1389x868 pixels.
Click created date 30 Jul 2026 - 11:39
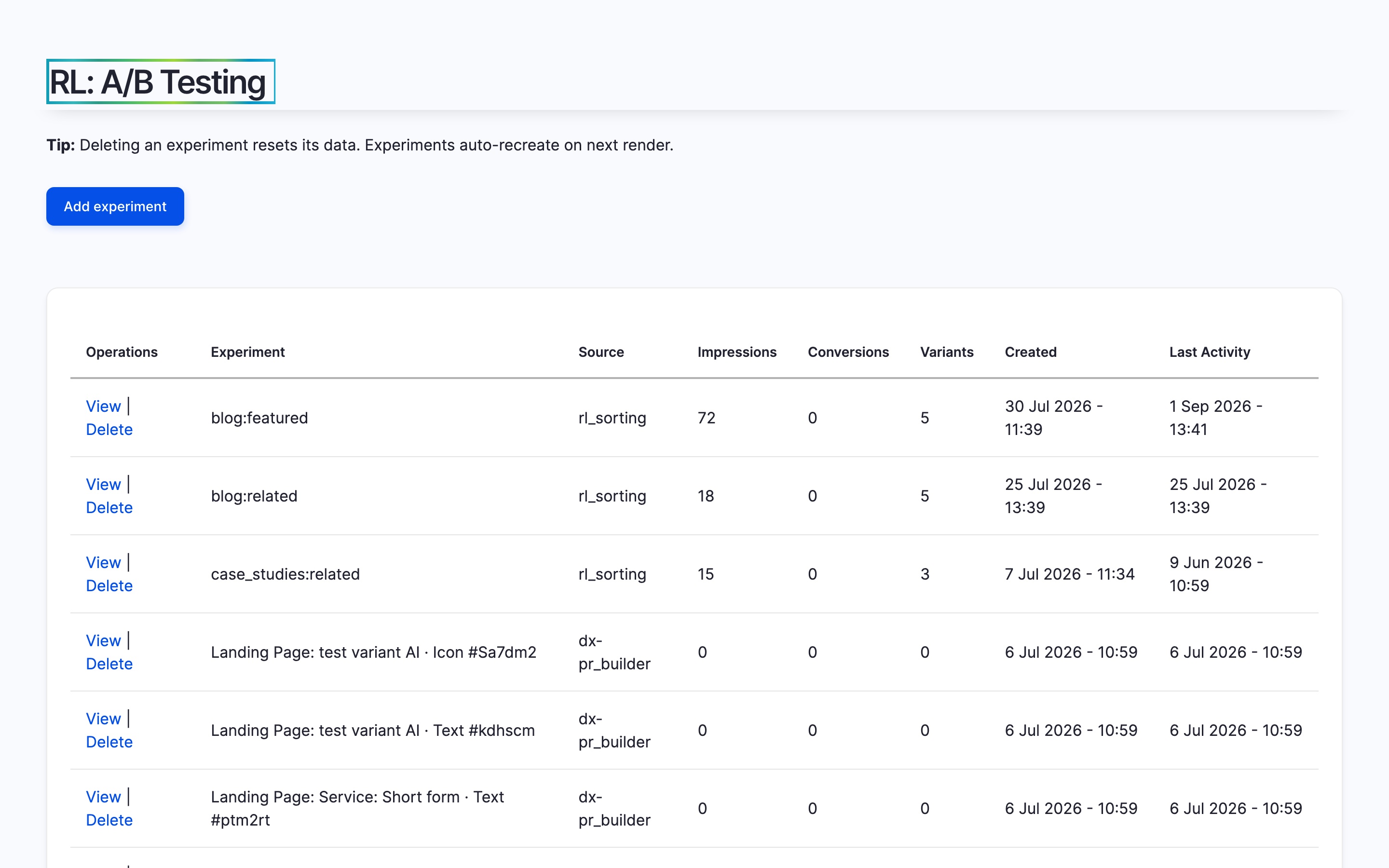click(1054, 418)
